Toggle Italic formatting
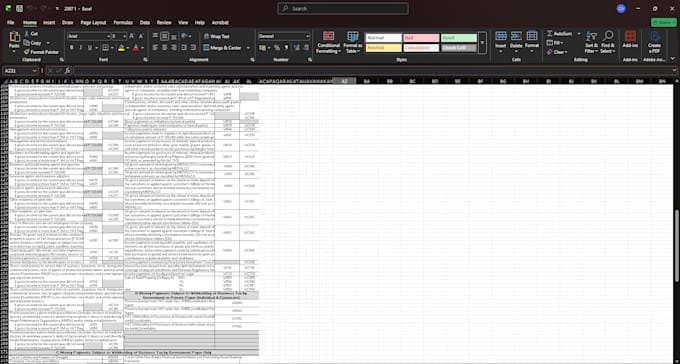Image resolution: width=680 pixels, height=364 pixels. tap(81, 48)
